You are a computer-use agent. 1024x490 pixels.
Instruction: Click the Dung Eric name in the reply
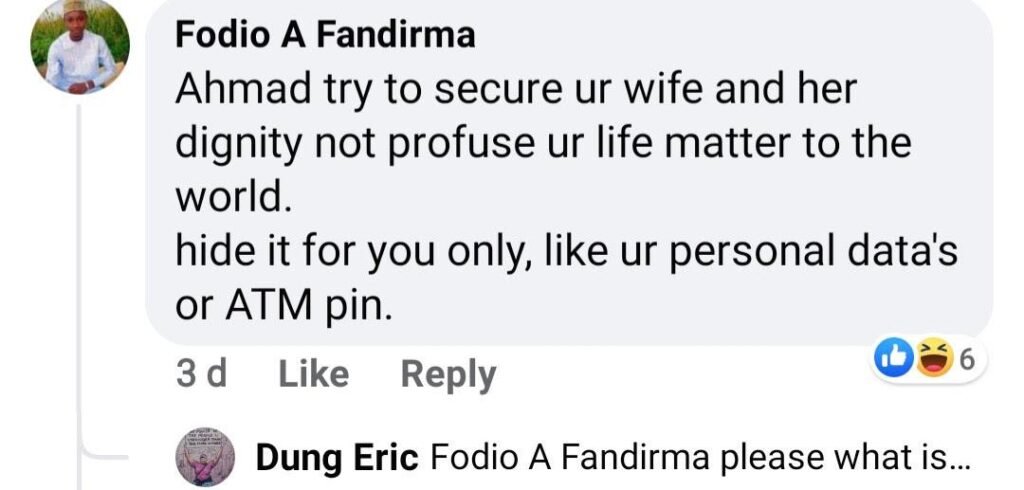[x=337, y=458]
